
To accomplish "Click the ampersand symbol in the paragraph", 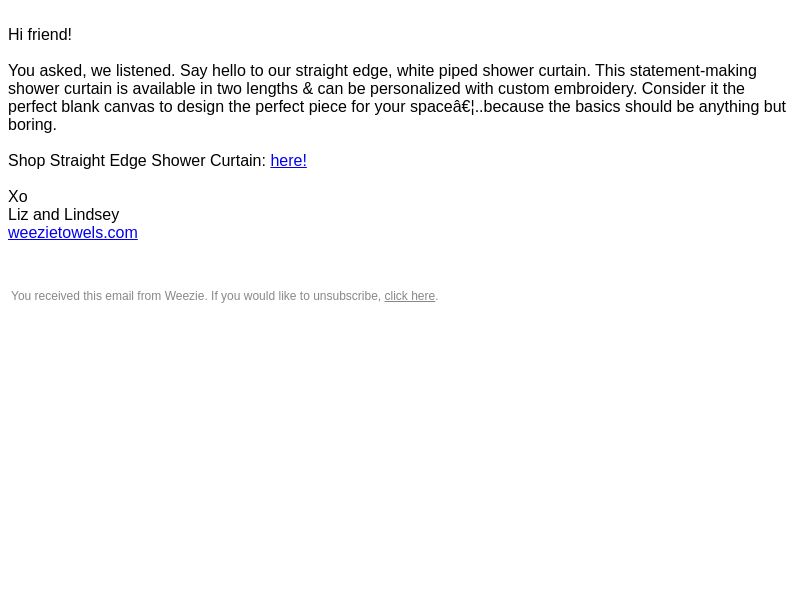I will (308, 88).
